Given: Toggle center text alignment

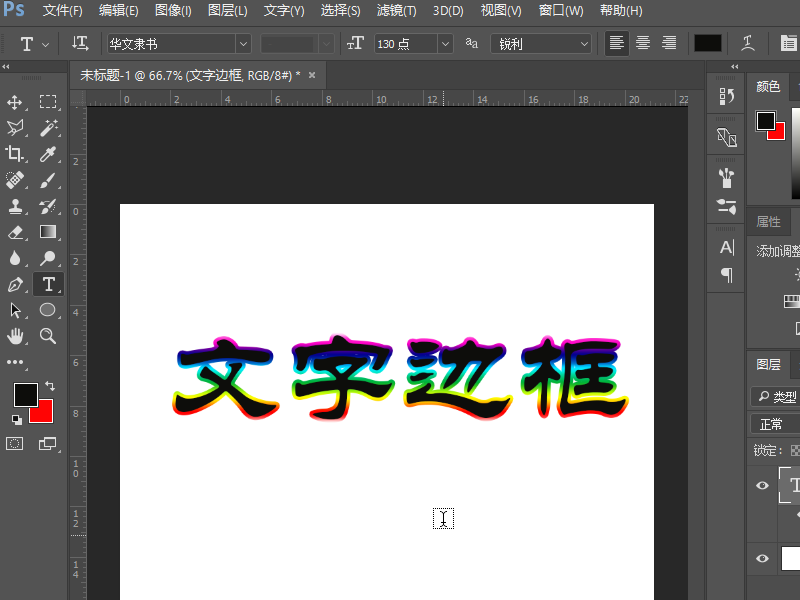Looking at the screenshot, I should (641, 43).
